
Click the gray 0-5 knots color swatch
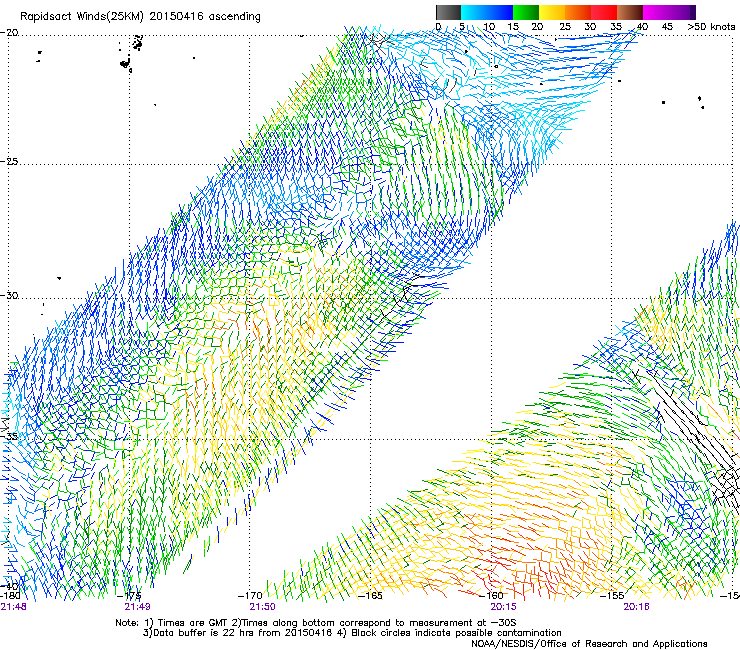[448, 12]
